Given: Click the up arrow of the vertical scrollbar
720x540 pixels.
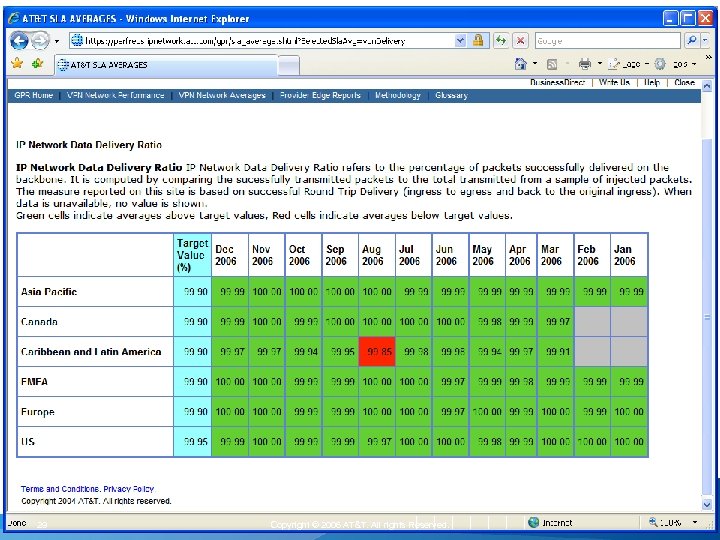Looking at the screenshot, I should [x=707, y=86].
